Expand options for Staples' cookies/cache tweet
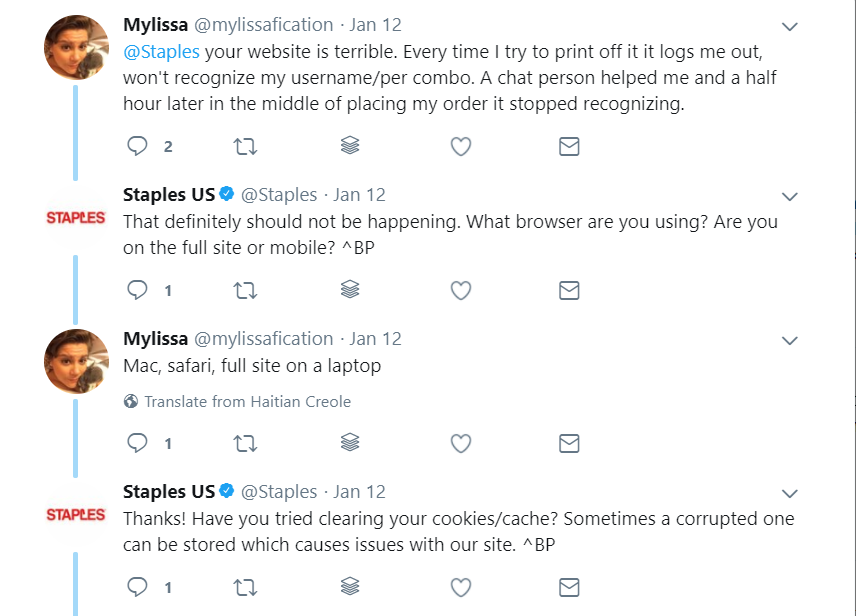The image size is (856, 616). click(789, 493)
